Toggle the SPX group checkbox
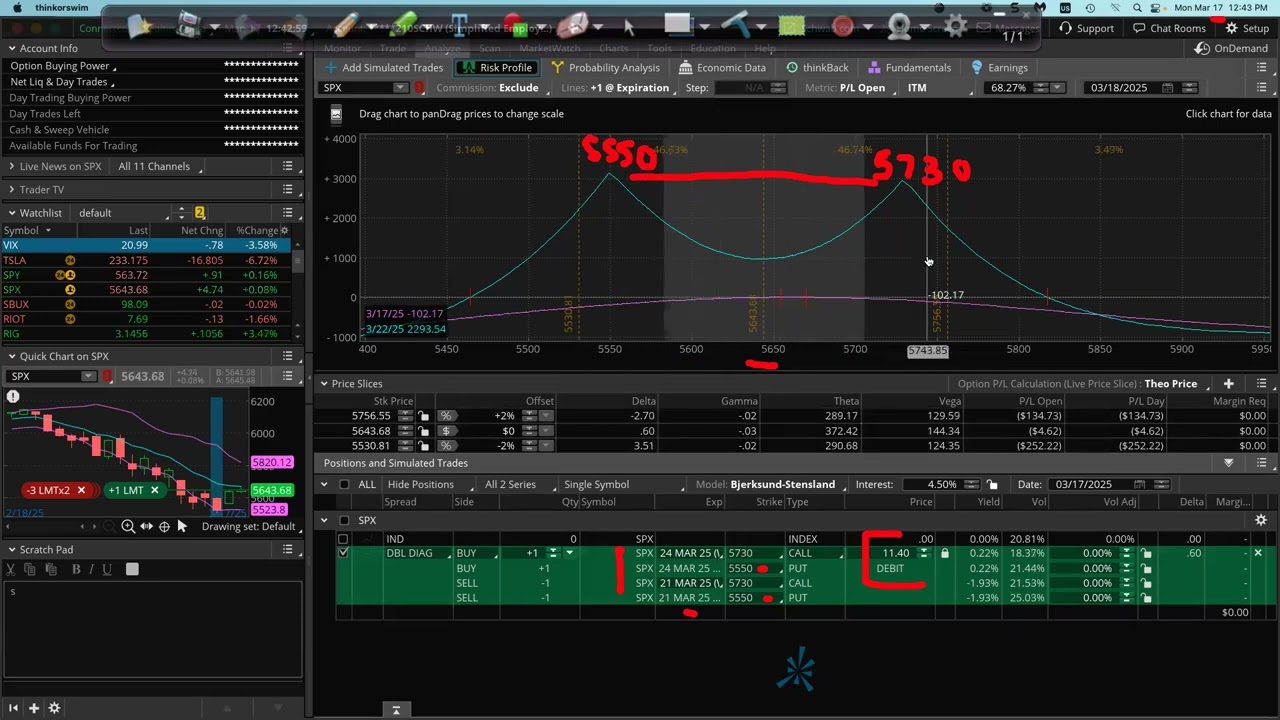Image resolution: width=1280 pixels, height=720 pixels. coord(344,520)
